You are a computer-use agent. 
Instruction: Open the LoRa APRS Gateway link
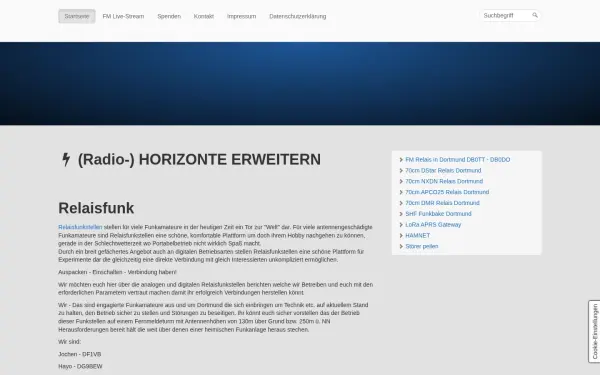tap(433, 225)
